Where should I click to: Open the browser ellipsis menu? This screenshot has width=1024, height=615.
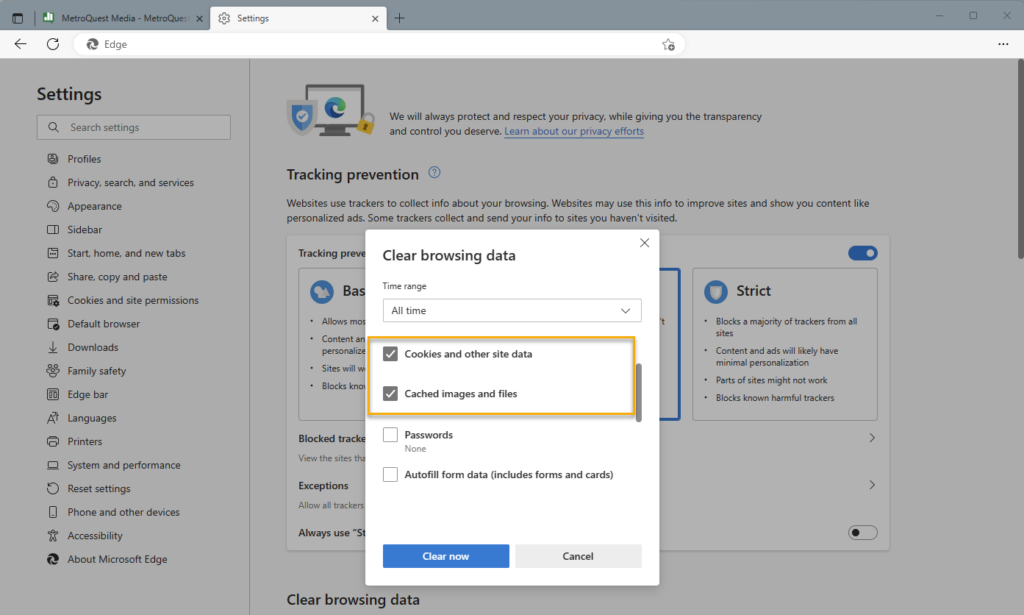point(1003,44)
